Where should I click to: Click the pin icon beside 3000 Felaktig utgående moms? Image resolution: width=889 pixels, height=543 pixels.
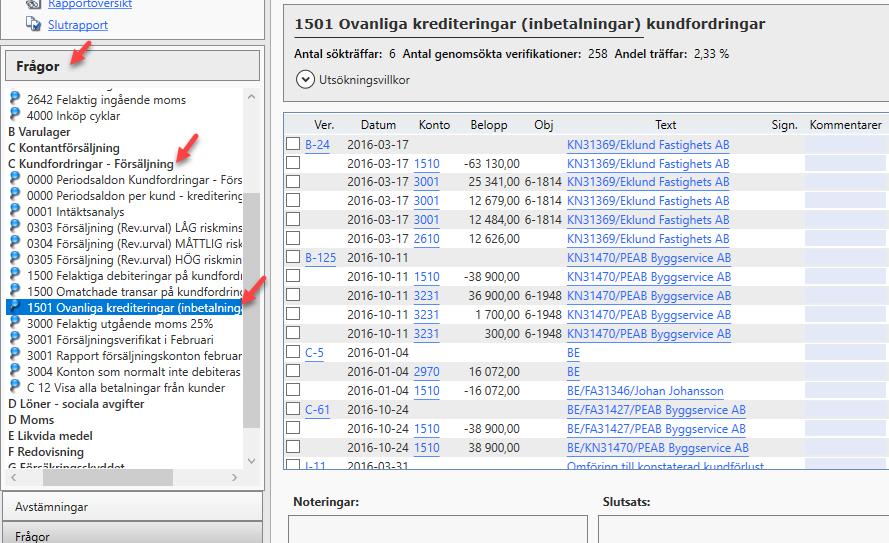click(x=15, y=323)
